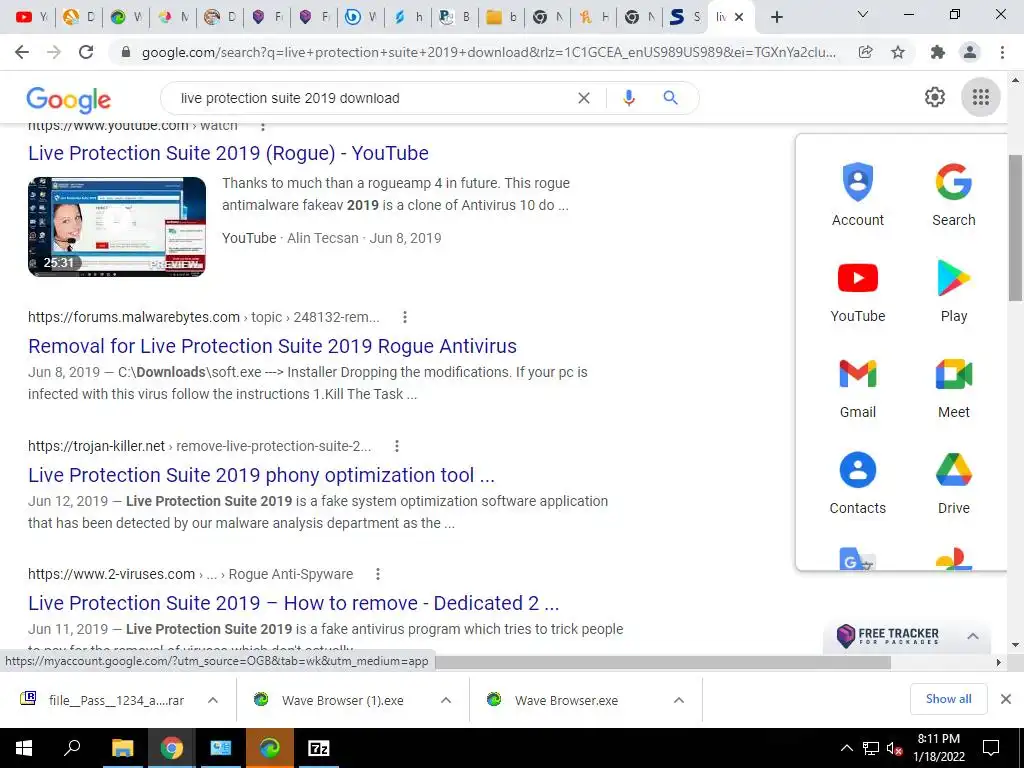Reload the current page
This screenshot has width=1024, height=768.
point(86,52)
